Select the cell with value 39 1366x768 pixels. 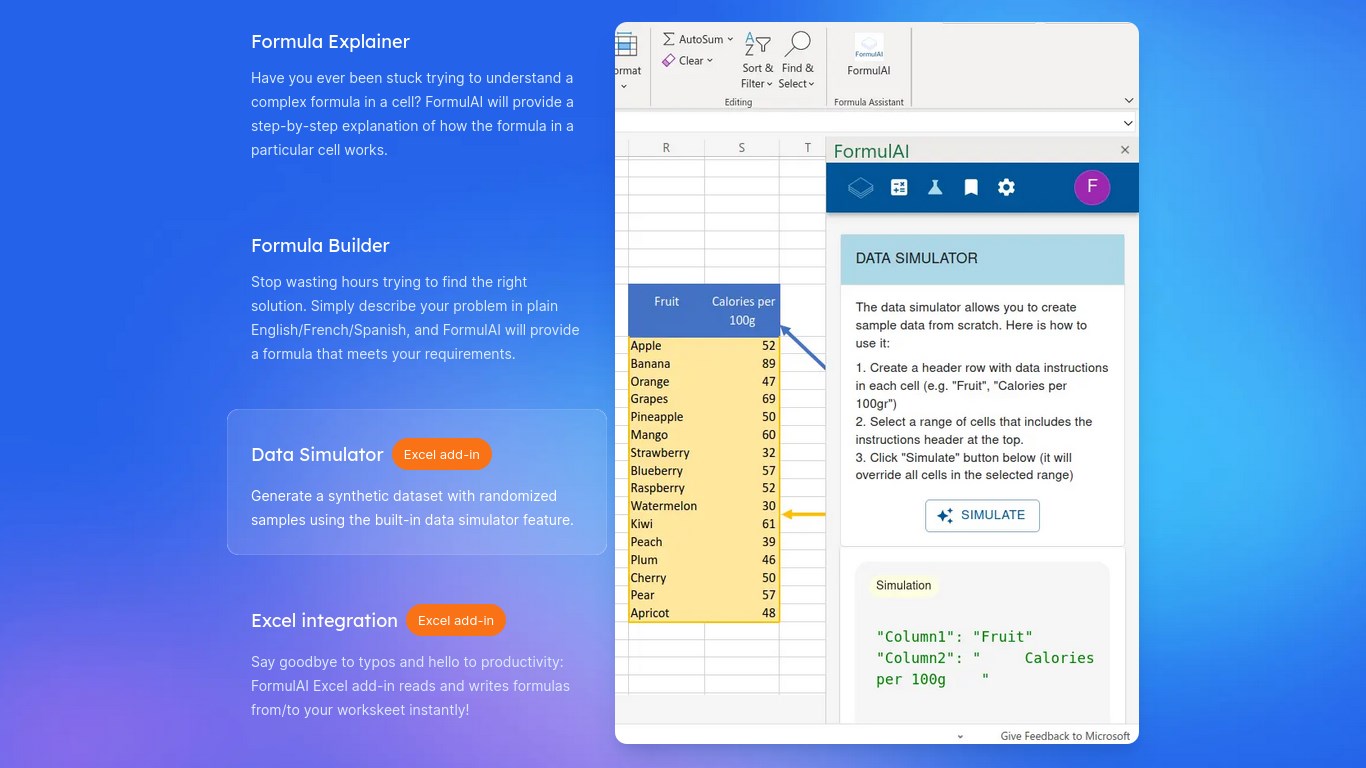[742, 542]
